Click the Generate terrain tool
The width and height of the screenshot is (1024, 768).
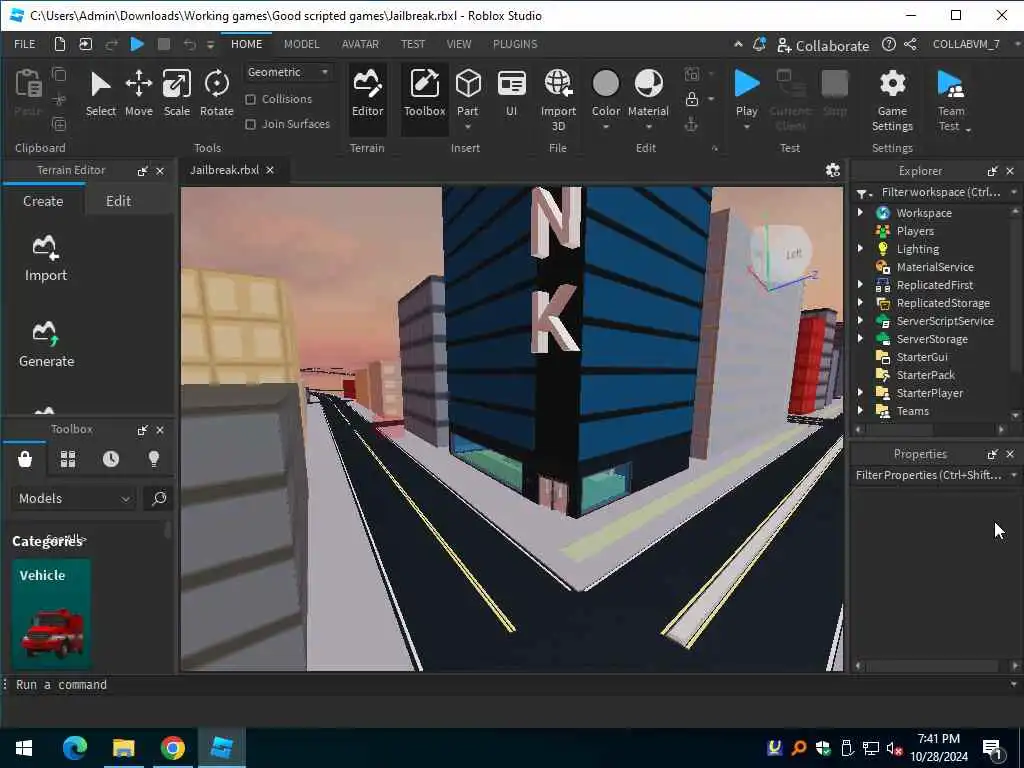click(x=46, y=345)
